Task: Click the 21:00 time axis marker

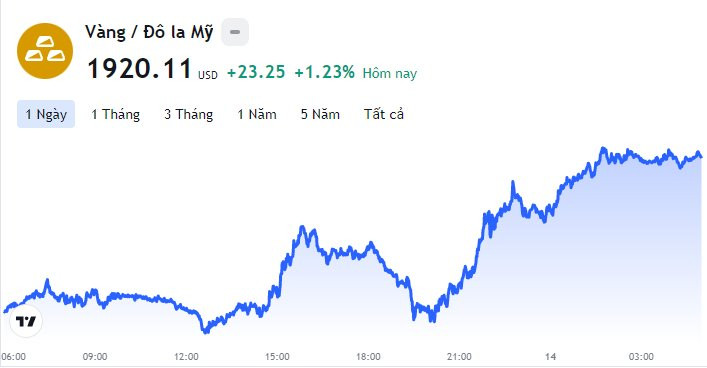Action: click(459, 357)
